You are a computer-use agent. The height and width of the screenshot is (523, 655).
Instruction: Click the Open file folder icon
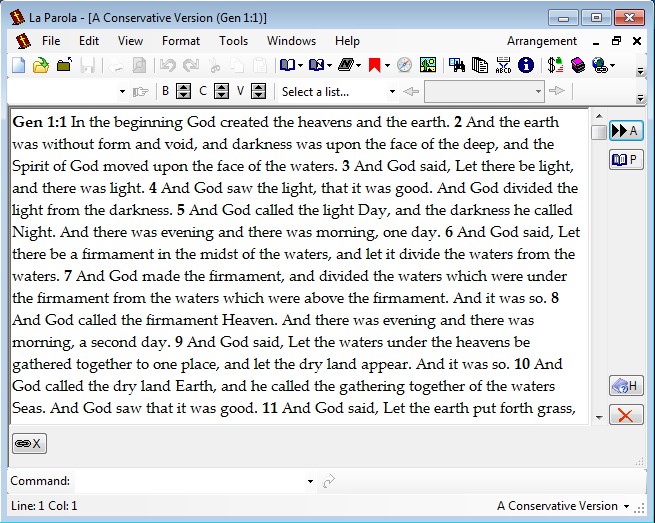click(x=40, y=66)
